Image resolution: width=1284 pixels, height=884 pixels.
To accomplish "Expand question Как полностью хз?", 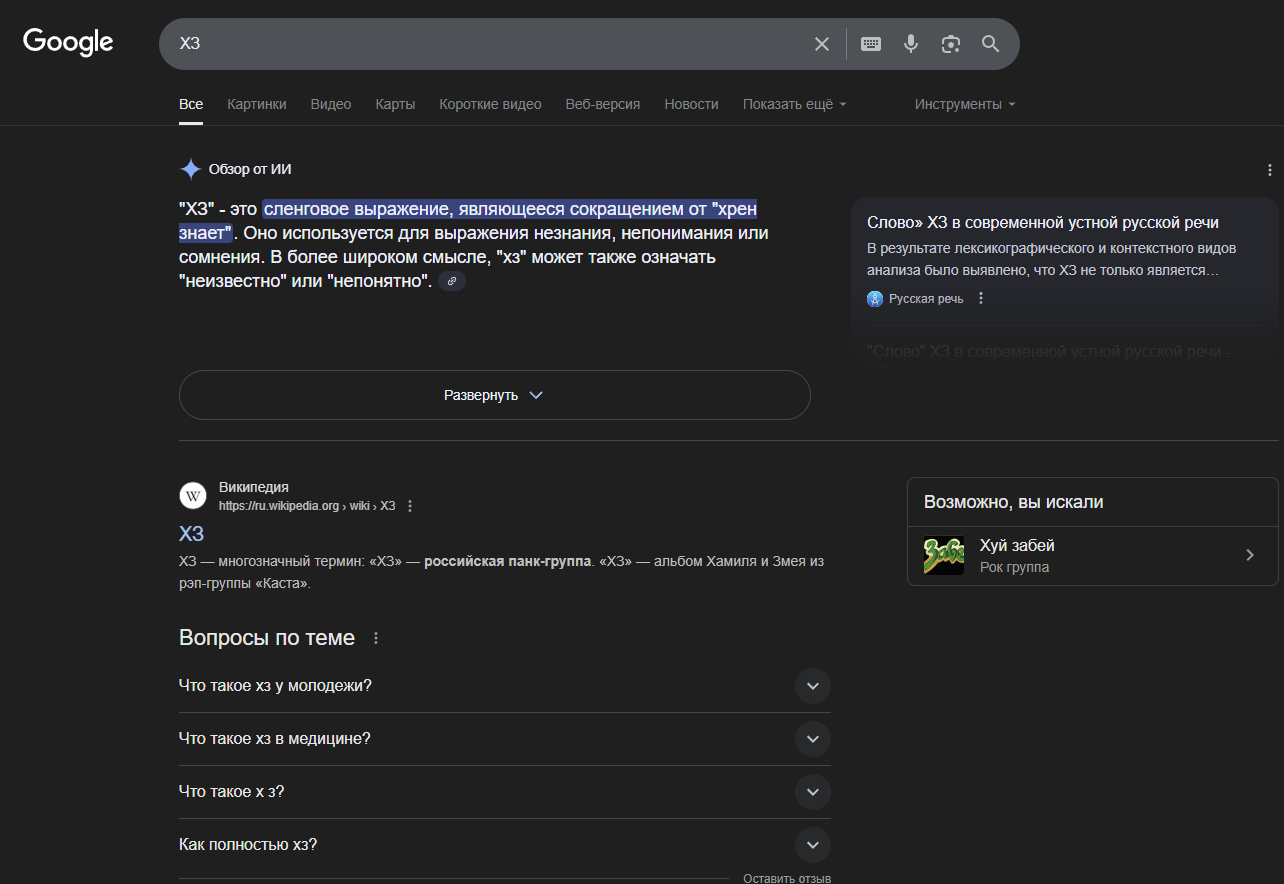I will pyautogui.click(x=505, y=845).
